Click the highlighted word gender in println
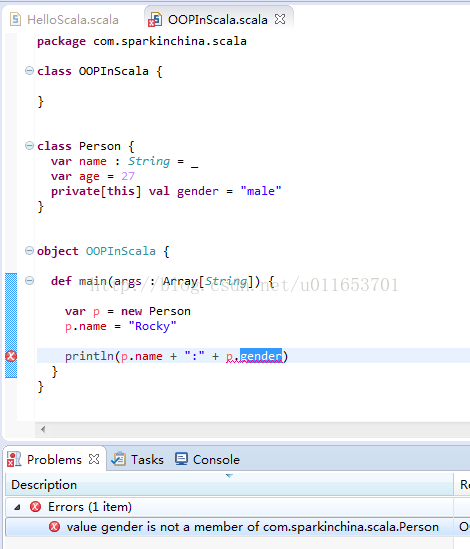 [x=261, y=356]
